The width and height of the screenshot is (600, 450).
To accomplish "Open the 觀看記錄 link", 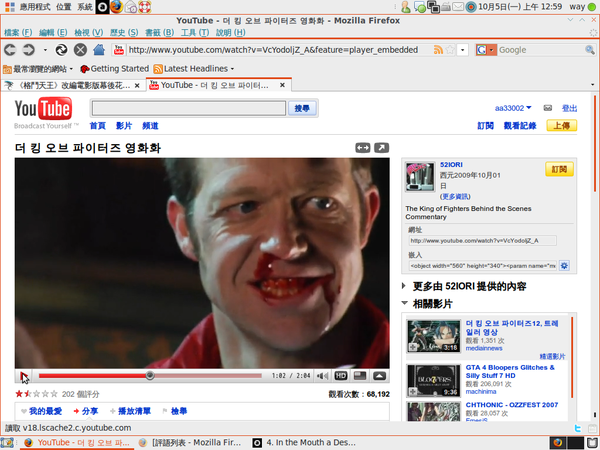I will pyautogui.click(x=520, y=126).
